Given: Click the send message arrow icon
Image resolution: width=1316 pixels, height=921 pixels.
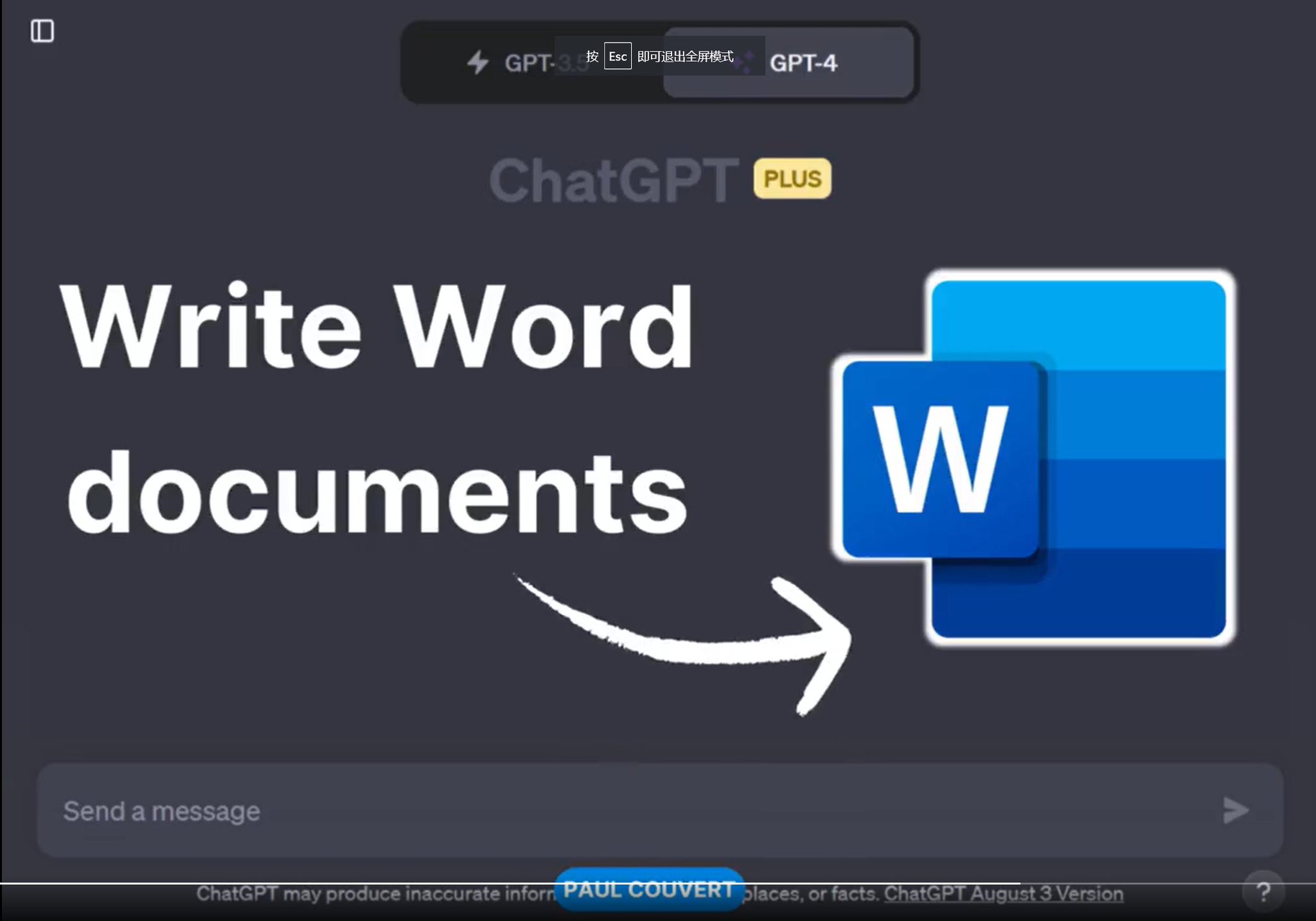Looking at the screenshot, I should (1235, 810).
